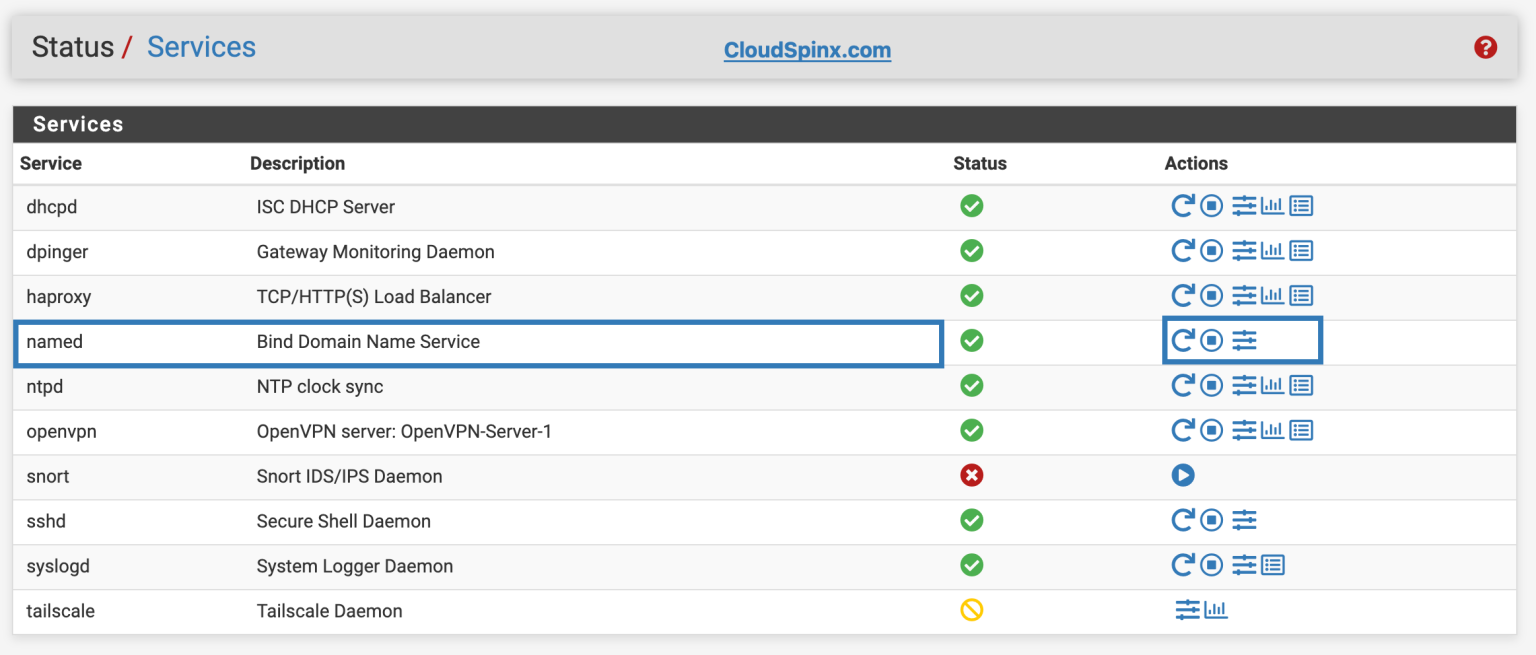Restart the OpenVPN server service
Image resolution: width=1536 pixels, height=655 pixels.
(x=1184, y=430)
